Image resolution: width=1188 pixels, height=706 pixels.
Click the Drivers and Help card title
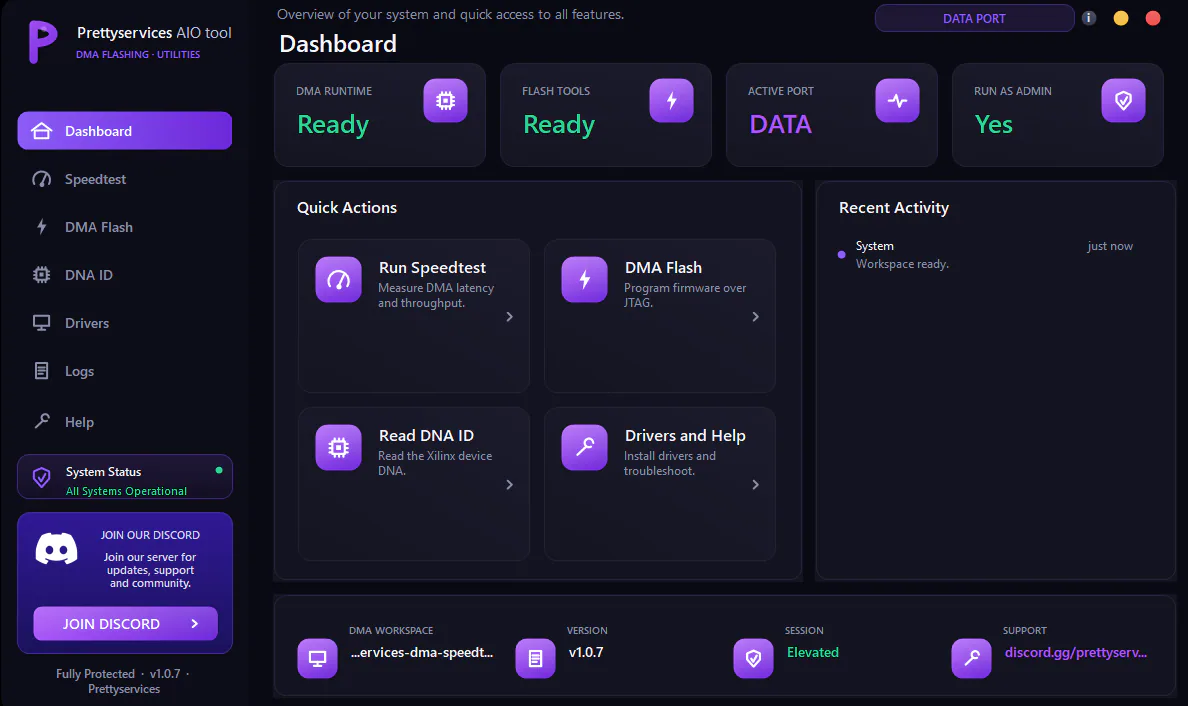[685, 436]
